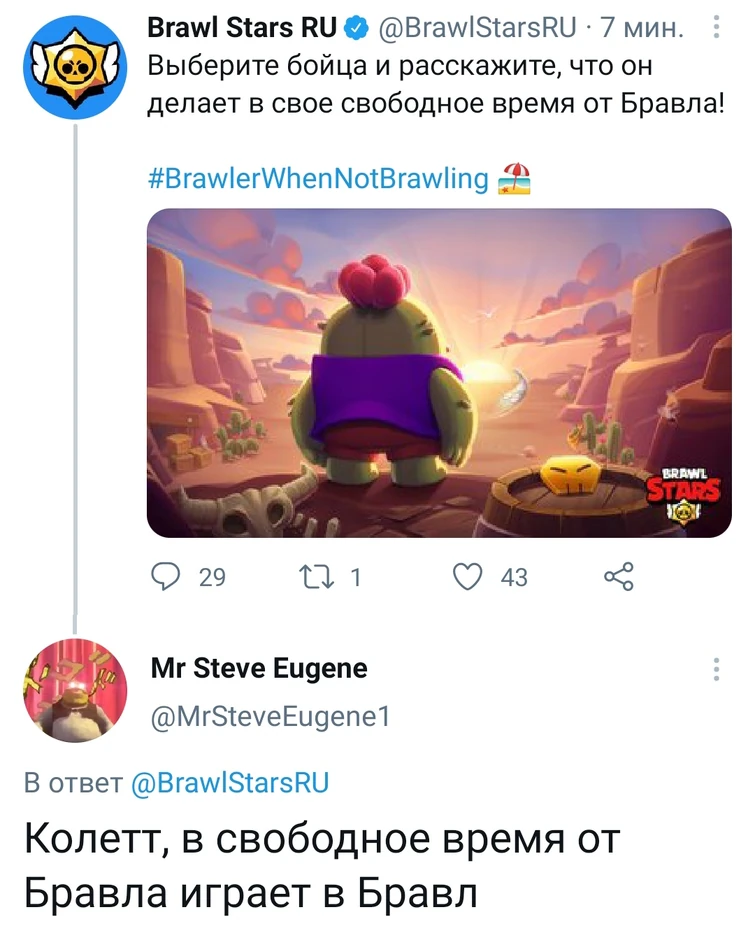The width and height of the screenshot is (755, 940).
Task: Click the blue verified badge
Action: 356,28
